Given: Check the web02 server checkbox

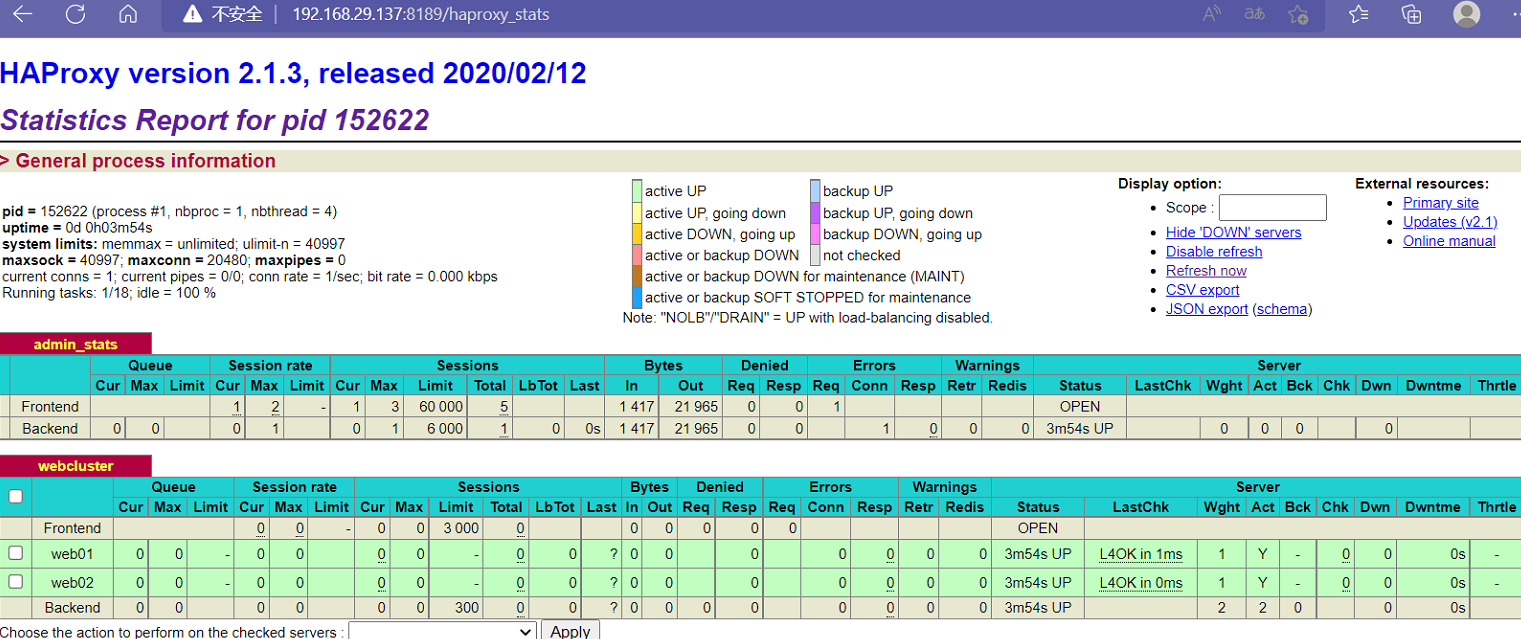Looking at the screenshot, I should point(15,582).
